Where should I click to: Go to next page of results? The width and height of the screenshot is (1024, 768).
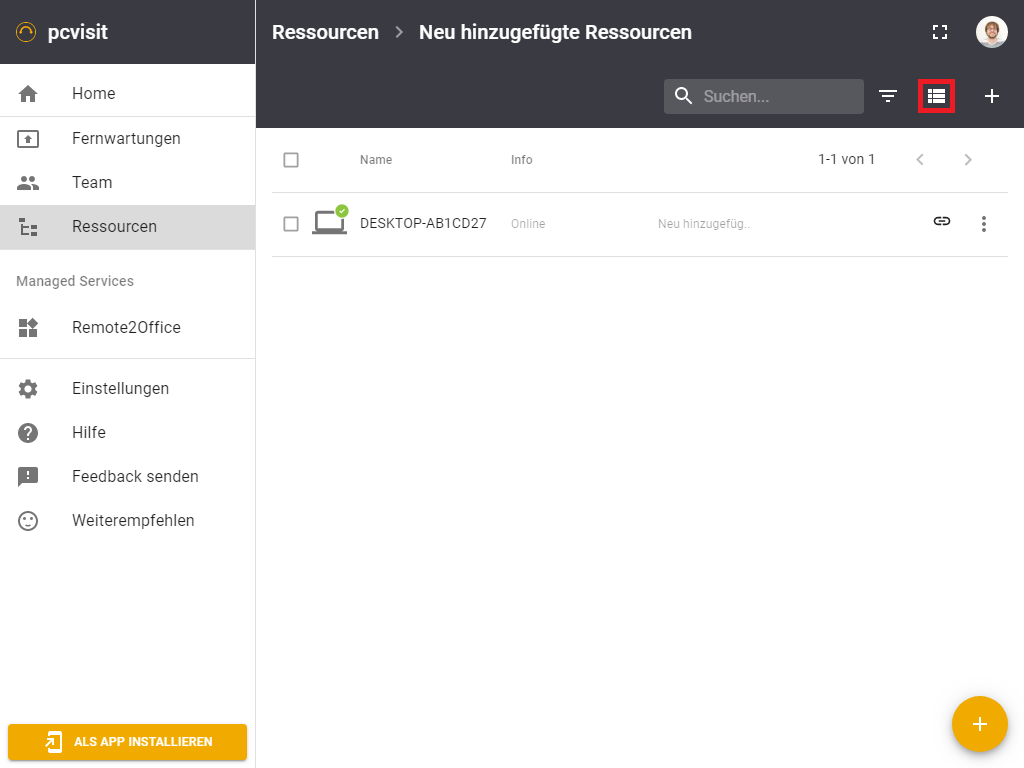click(968, 160)
